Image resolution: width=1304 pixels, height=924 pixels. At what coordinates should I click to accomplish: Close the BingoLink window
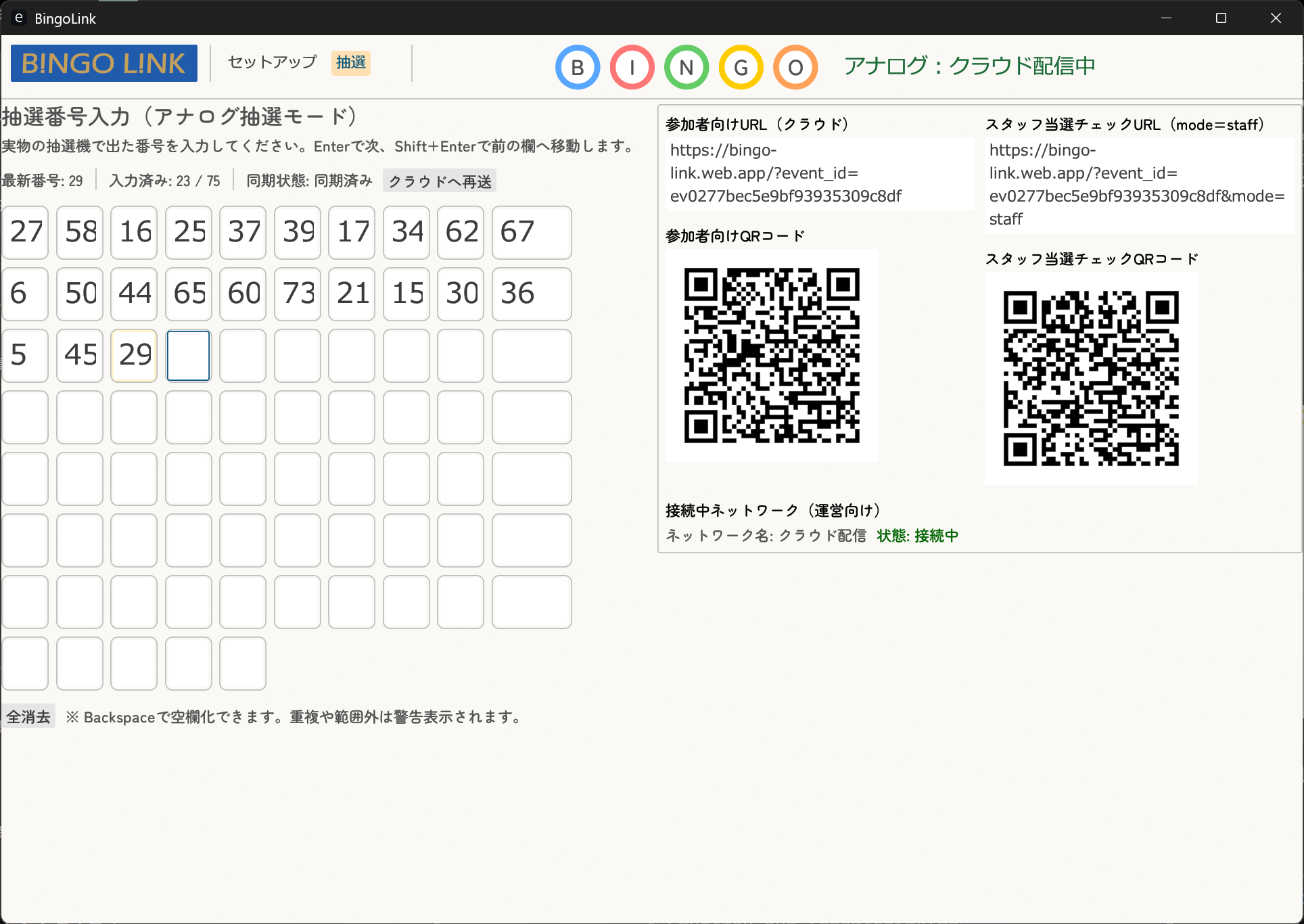click(1276, 18)
